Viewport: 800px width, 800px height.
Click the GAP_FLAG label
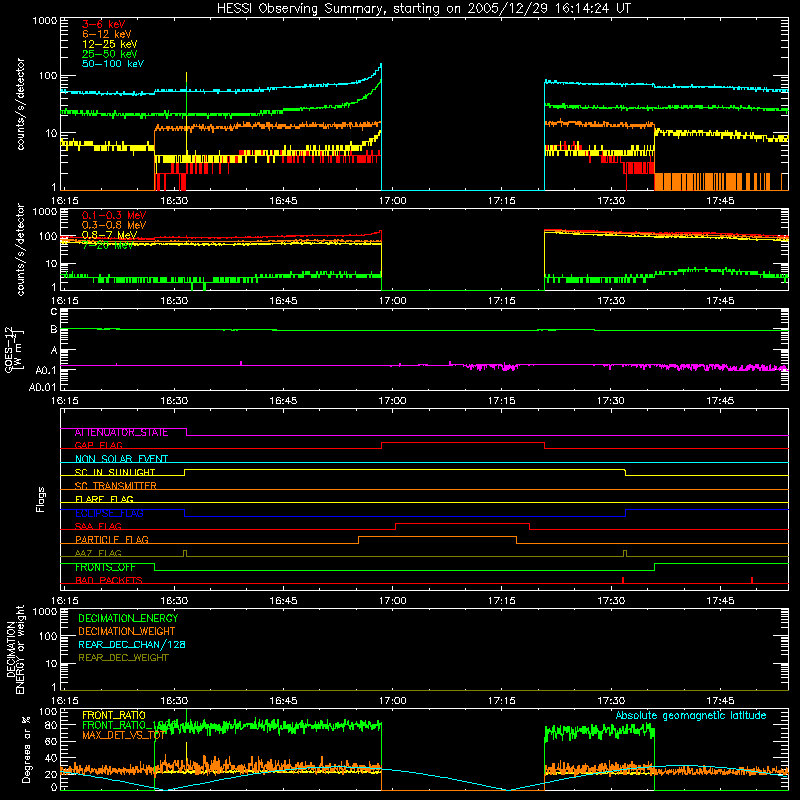pyautogui.click(x=98, y=445)
